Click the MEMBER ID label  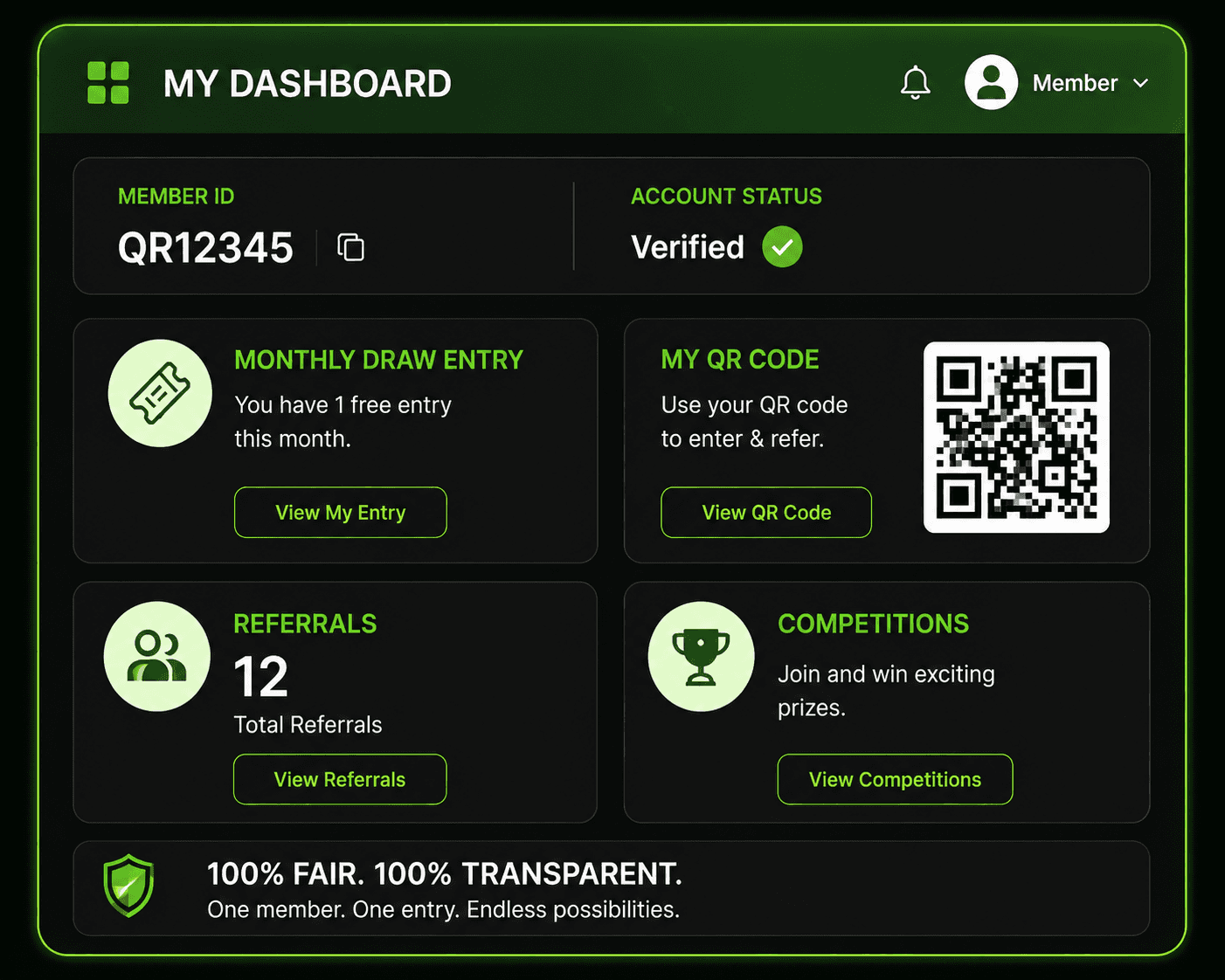(176, 197)
